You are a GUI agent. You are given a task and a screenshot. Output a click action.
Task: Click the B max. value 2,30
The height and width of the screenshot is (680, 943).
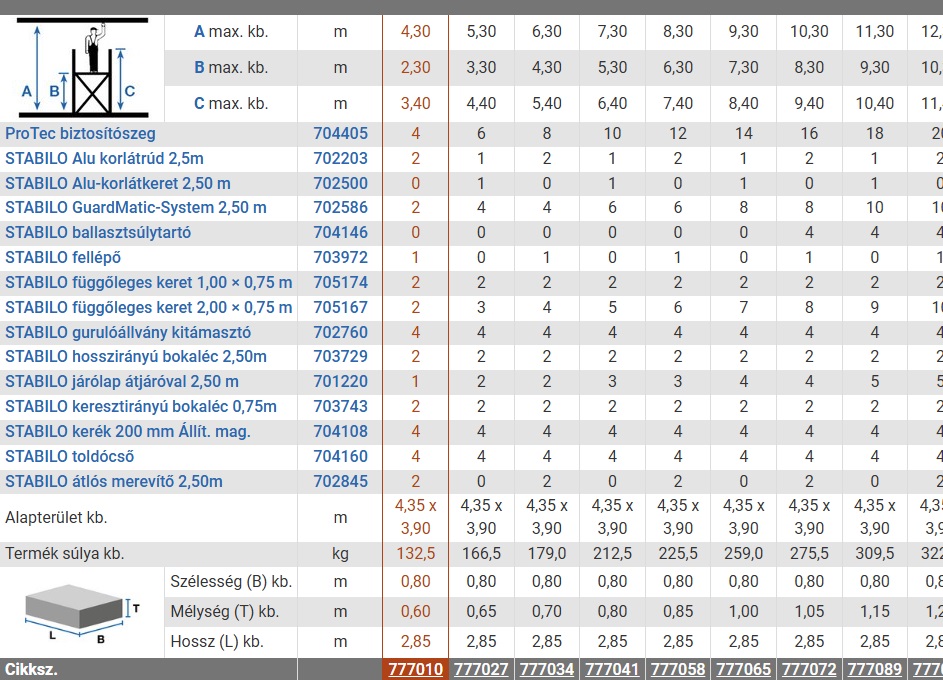pyautogui.click(x=416, y=67)
